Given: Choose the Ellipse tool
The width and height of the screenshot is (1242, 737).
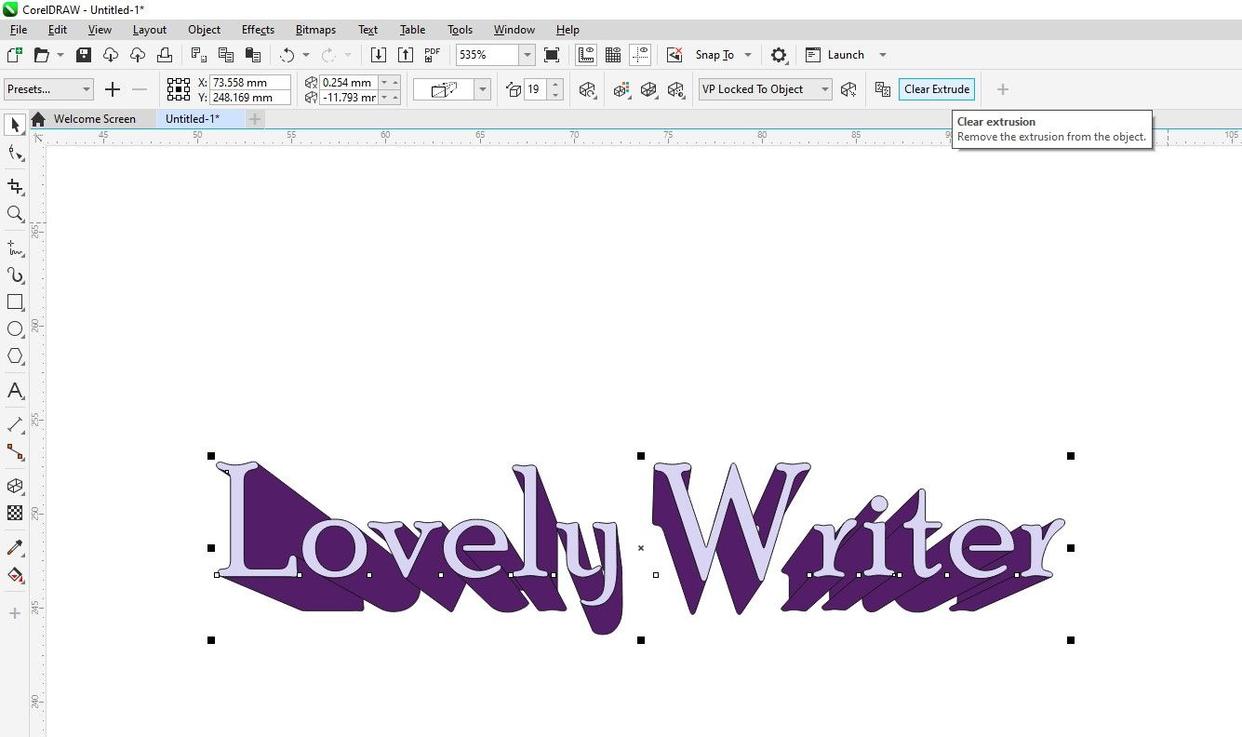Looking at the screenshot, I should click(15, 329).
